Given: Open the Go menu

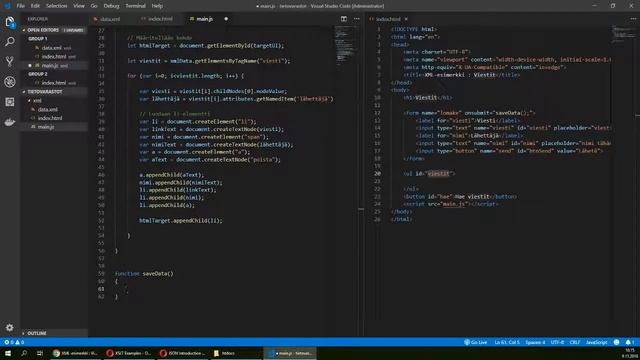Looking at the screenshot, I should tap(94, 6).
